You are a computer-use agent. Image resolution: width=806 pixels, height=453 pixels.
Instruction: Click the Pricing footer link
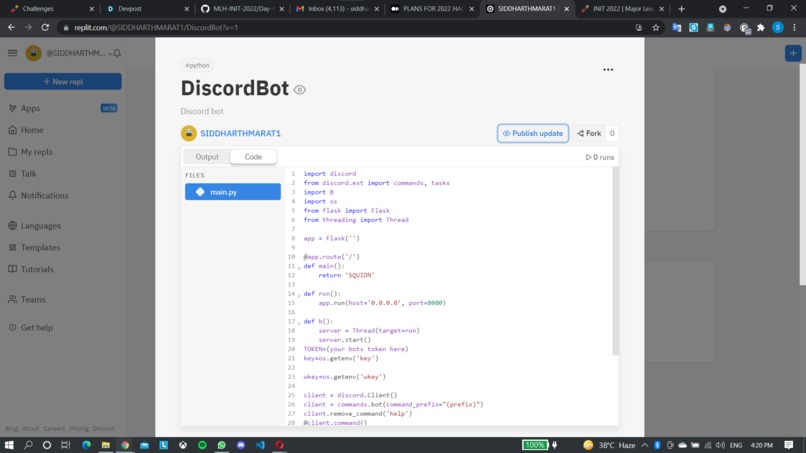(x=79, y=428)
